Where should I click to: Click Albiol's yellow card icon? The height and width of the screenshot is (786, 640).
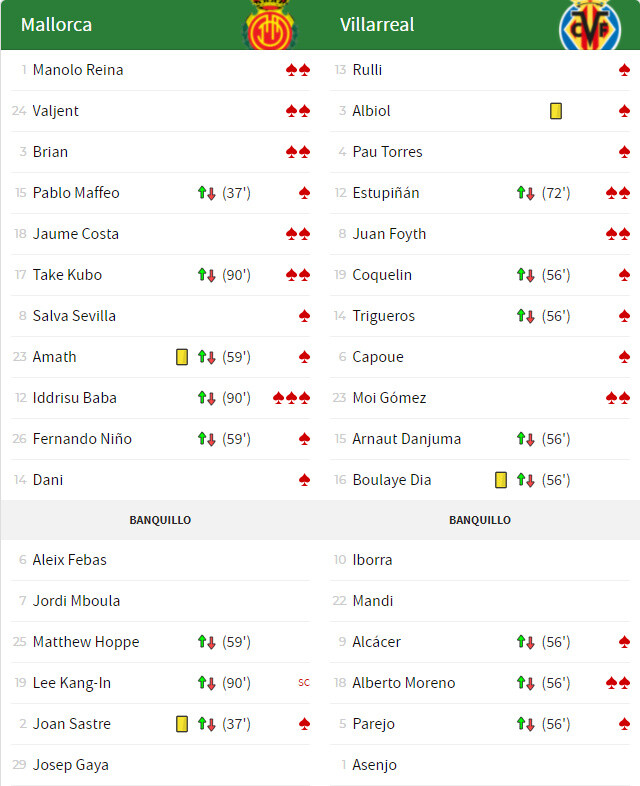pyautogui.click(x=556, y=111)
